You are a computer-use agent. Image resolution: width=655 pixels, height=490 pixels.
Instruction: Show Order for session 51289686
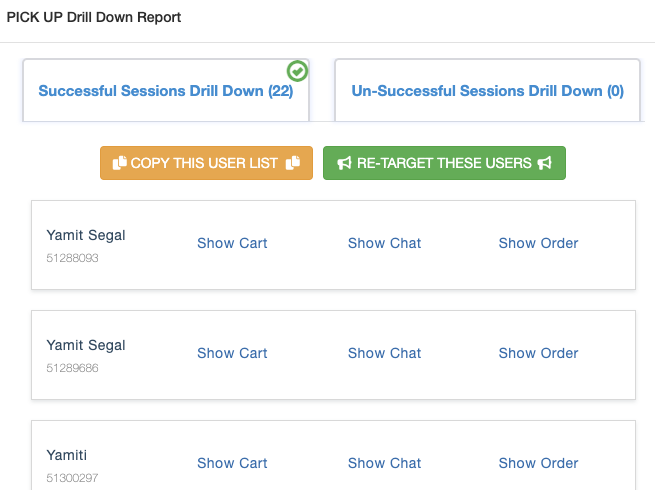(538, 353)
